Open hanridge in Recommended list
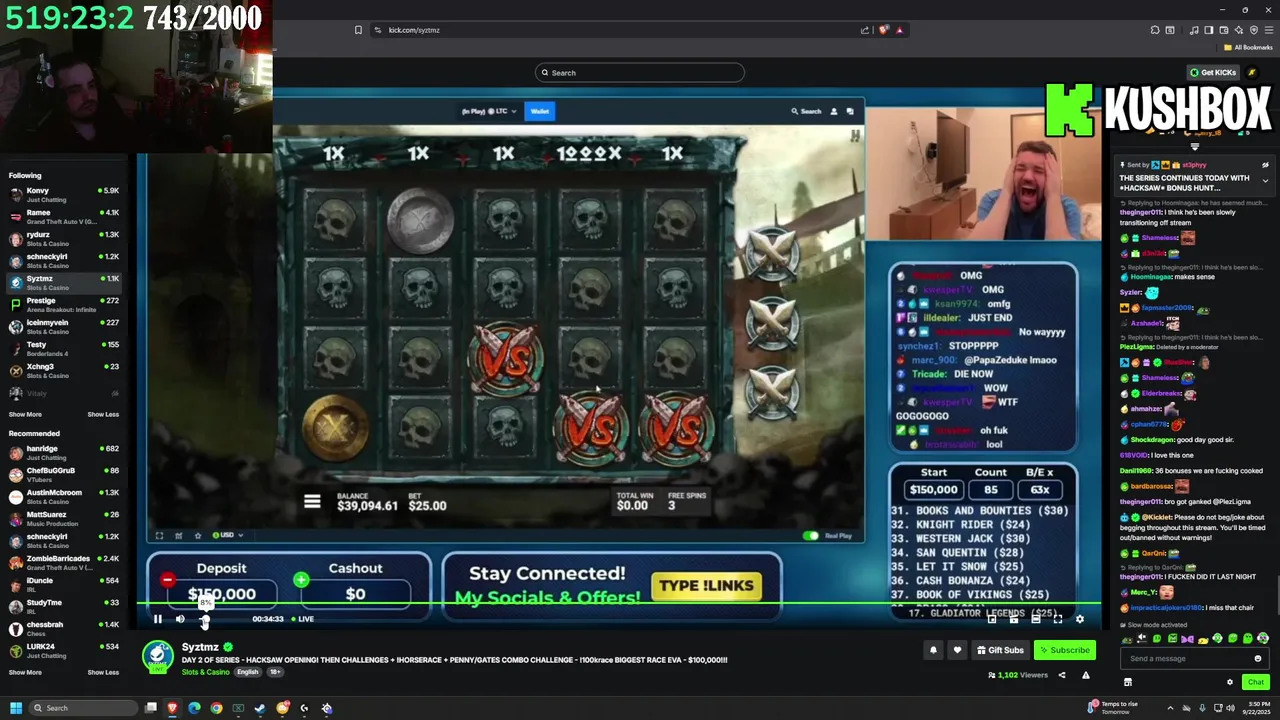The image size is (1280, 720). pos(64,453)
